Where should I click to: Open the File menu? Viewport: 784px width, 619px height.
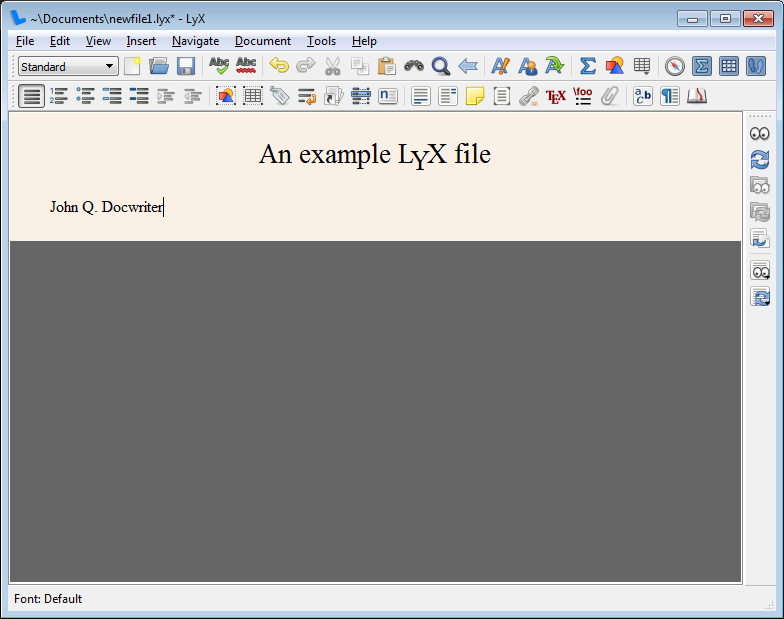click(x=25, y=41)
